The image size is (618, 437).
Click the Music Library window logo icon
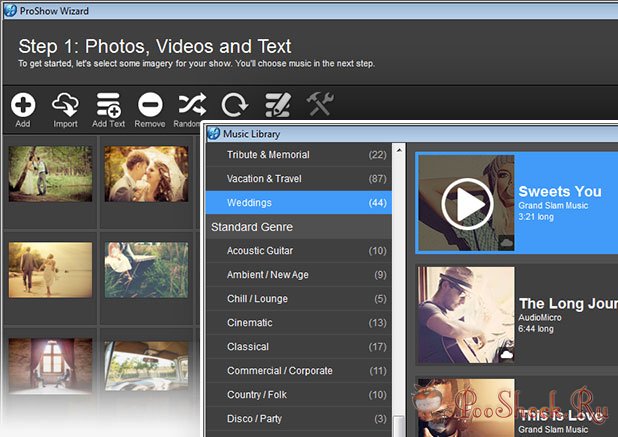click(213, 134)
